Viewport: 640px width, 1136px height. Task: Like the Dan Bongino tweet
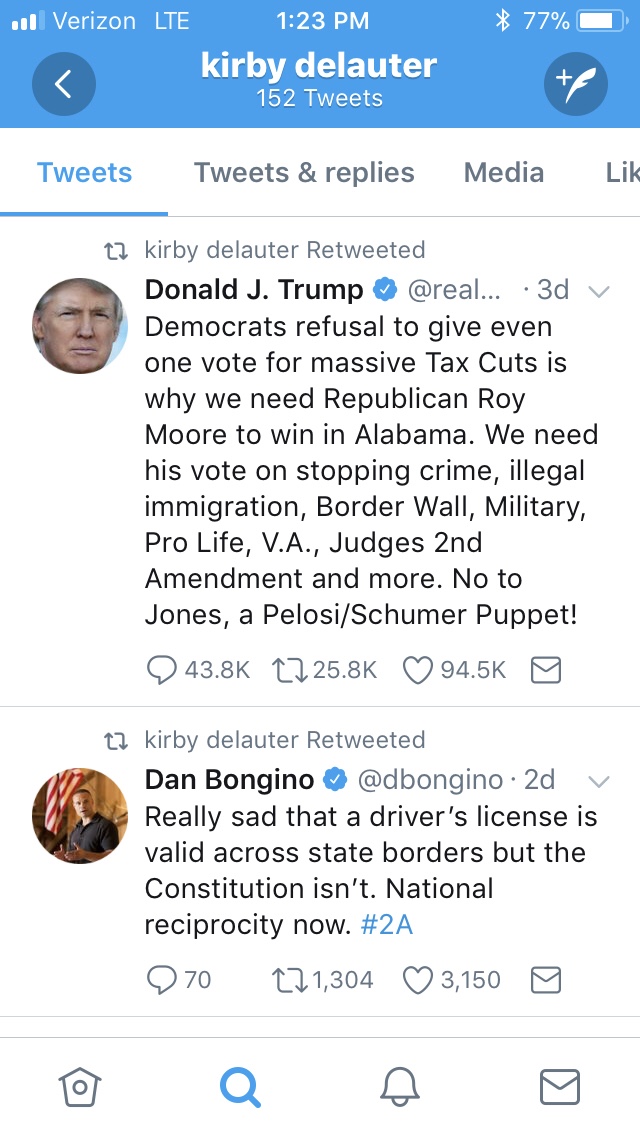pos(417,980)
